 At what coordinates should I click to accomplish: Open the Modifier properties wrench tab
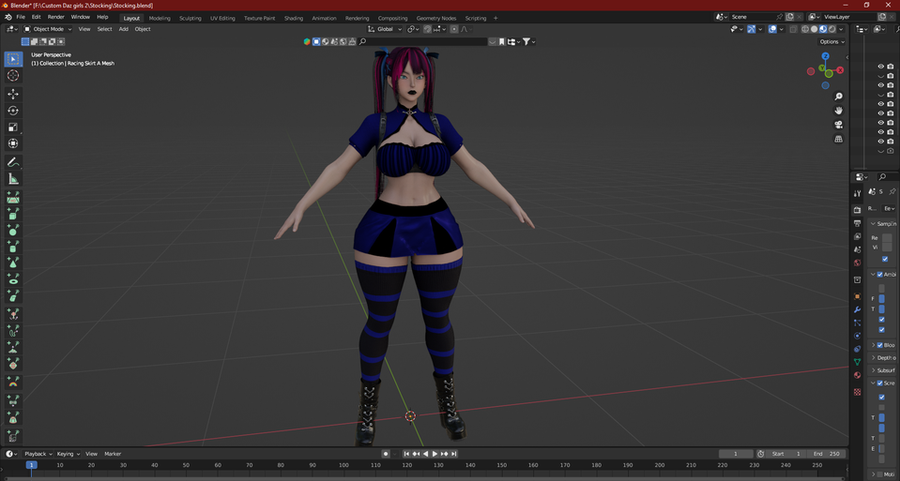pos(857,310)
